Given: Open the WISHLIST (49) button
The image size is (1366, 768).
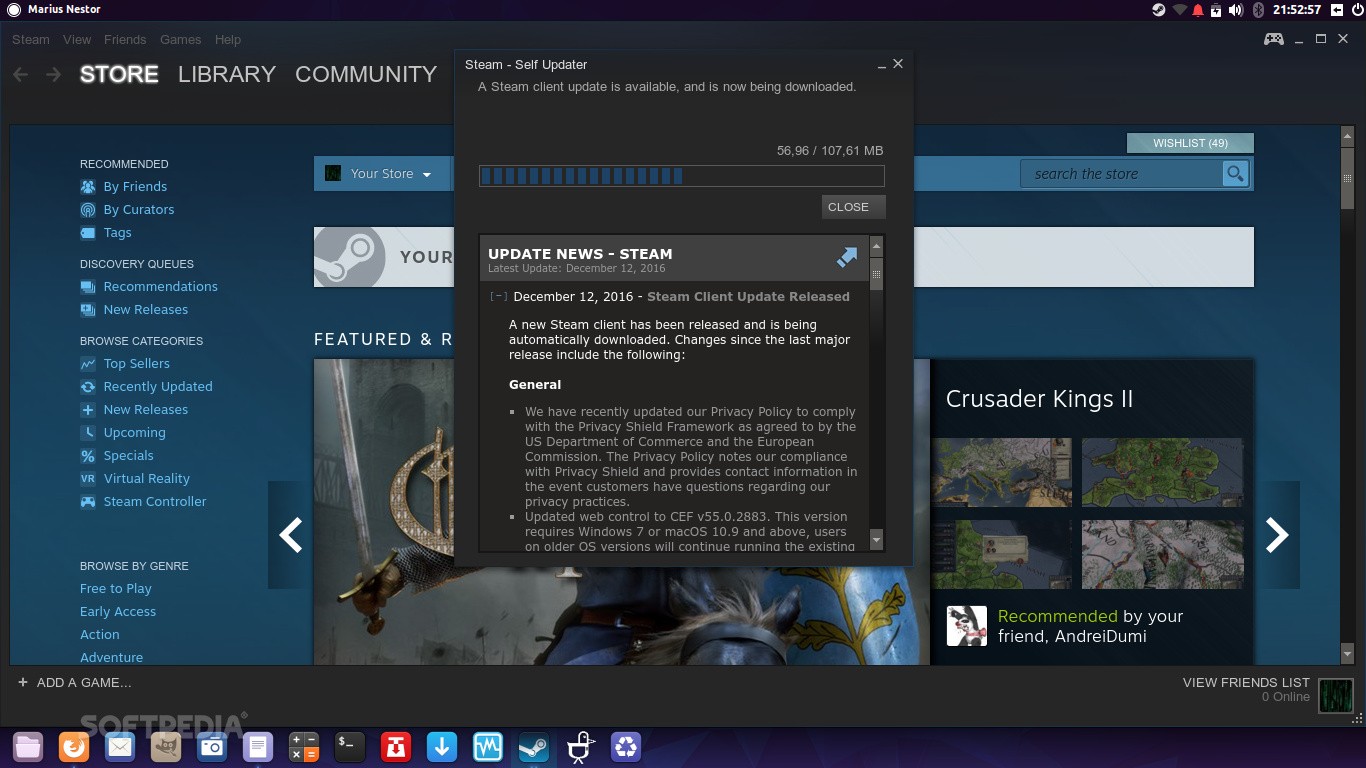Looking at the screenshot, I should pyautogui.click(x=1190, y=143).
